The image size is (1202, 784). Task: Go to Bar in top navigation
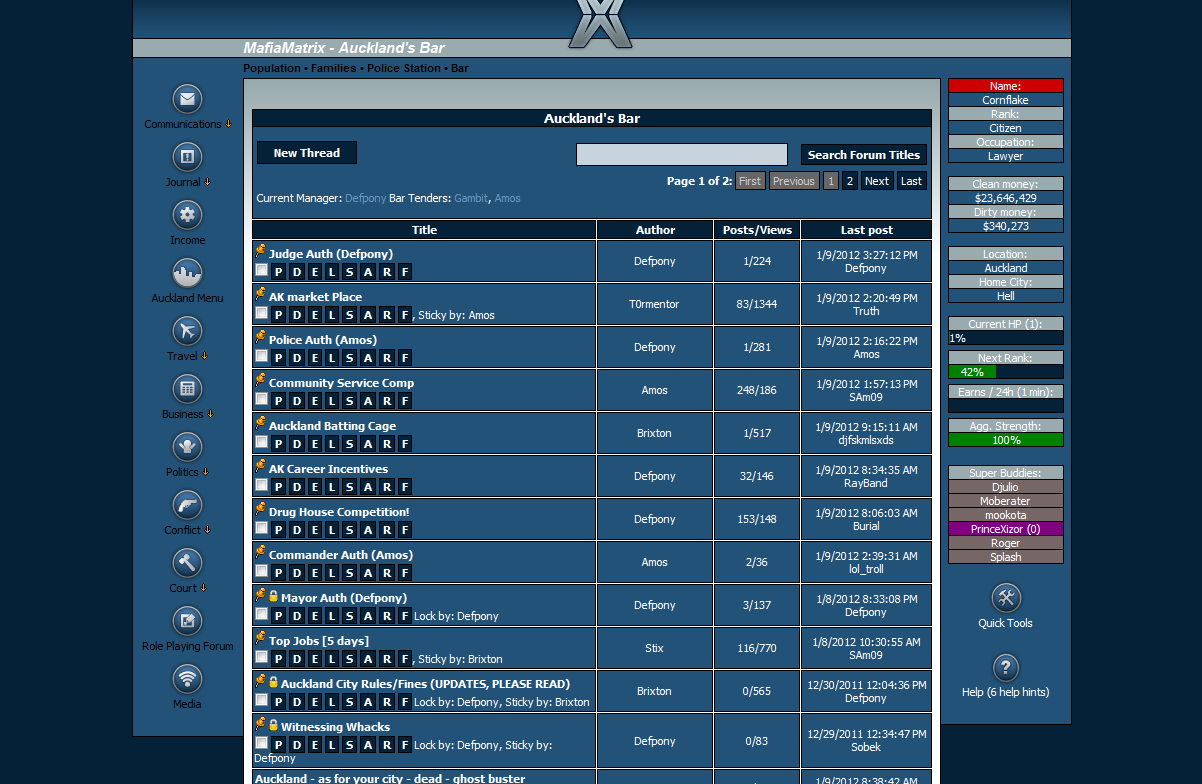[460, 68]
